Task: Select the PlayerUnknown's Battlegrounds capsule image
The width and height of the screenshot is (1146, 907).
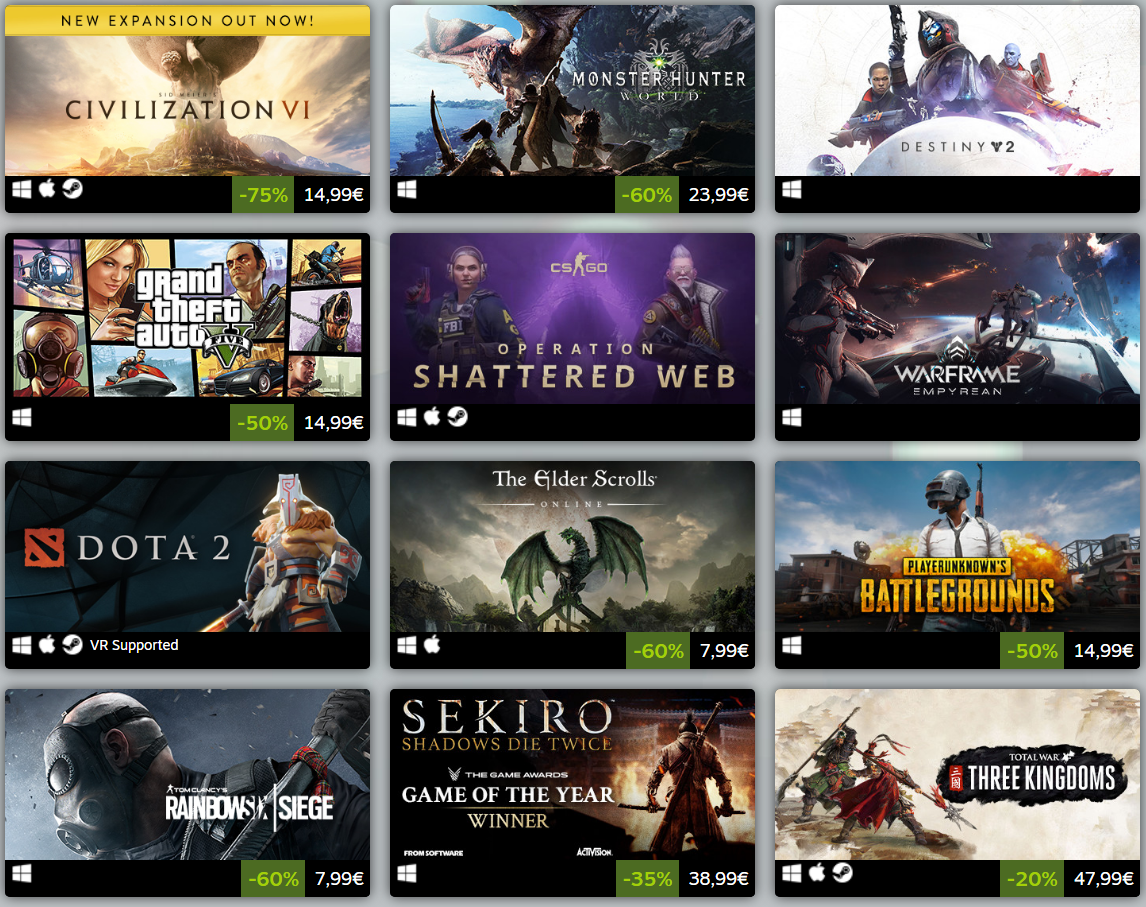Action: point(957,546)
